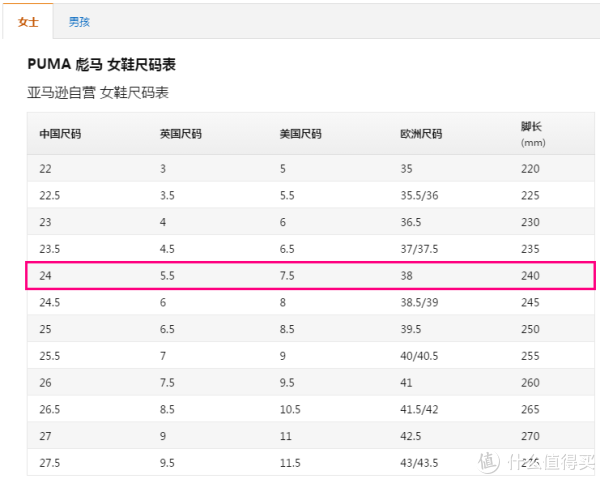Image resolution: width=600 pixels, height=479 pixels.
Task: Click European size cell 43/43.5
Action: pos(419,463)
